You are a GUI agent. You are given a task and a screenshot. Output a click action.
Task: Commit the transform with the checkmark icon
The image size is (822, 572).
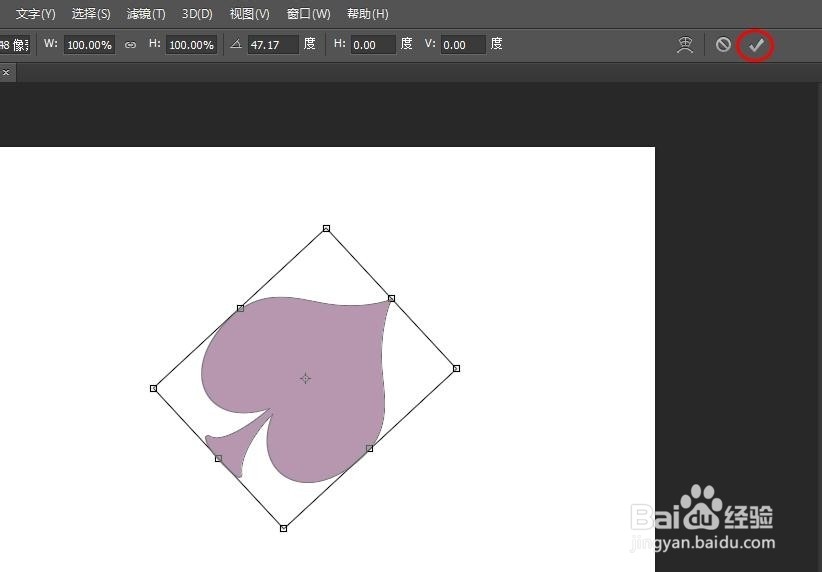pyautogui.click(x=755, y=45)
